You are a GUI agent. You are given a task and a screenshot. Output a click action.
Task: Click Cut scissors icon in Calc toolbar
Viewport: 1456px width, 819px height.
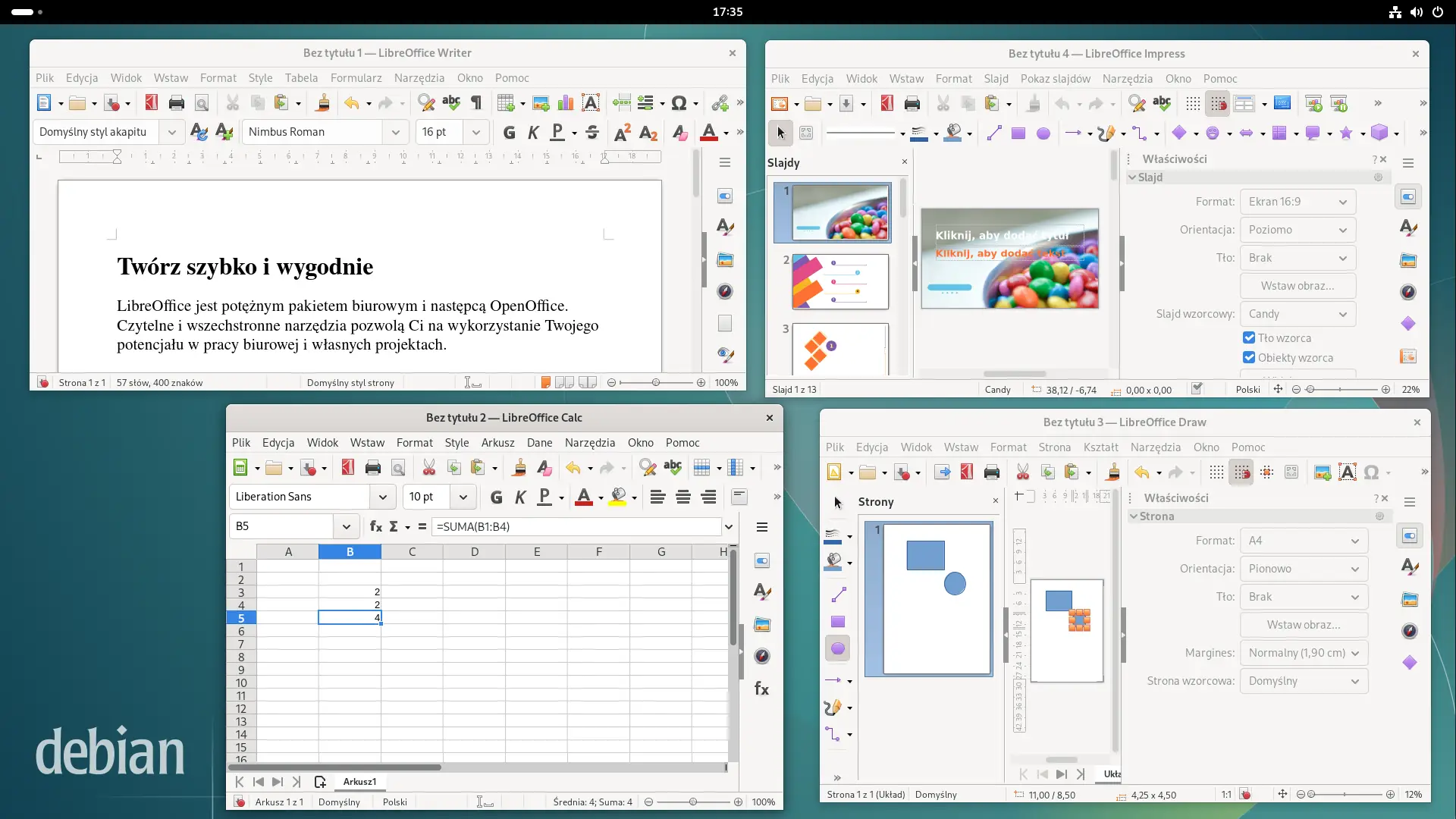429,468
